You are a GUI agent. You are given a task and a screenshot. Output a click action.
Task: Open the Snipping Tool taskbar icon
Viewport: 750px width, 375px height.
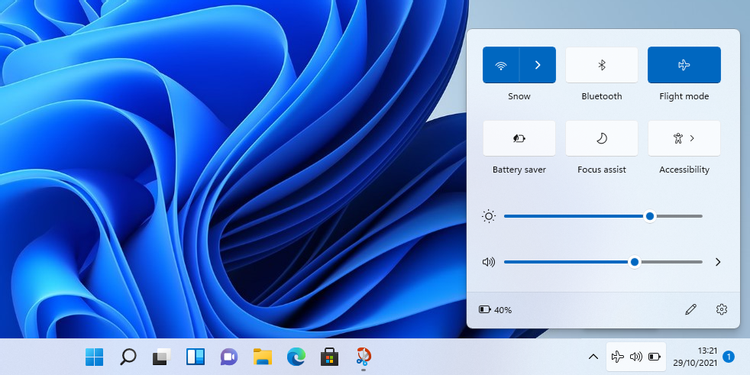click(x=364, y=357)
